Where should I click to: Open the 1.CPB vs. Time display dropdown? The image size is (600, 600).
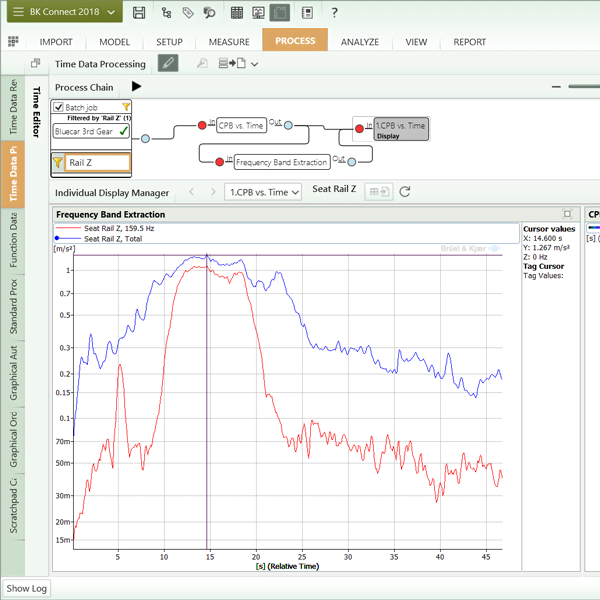[x=264, y=192]
